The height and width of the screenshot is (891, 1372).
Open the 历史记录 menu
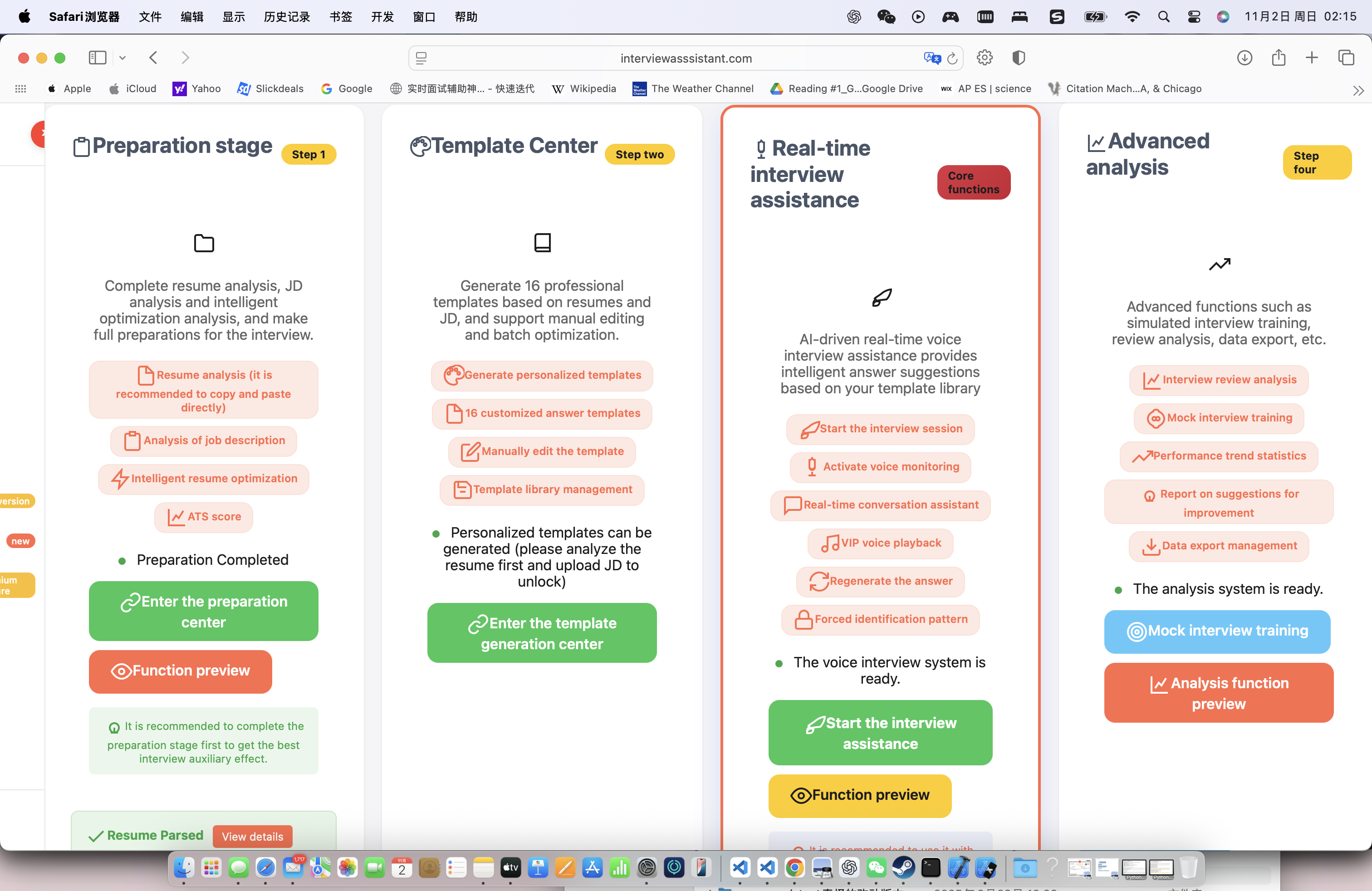(286, 17)
